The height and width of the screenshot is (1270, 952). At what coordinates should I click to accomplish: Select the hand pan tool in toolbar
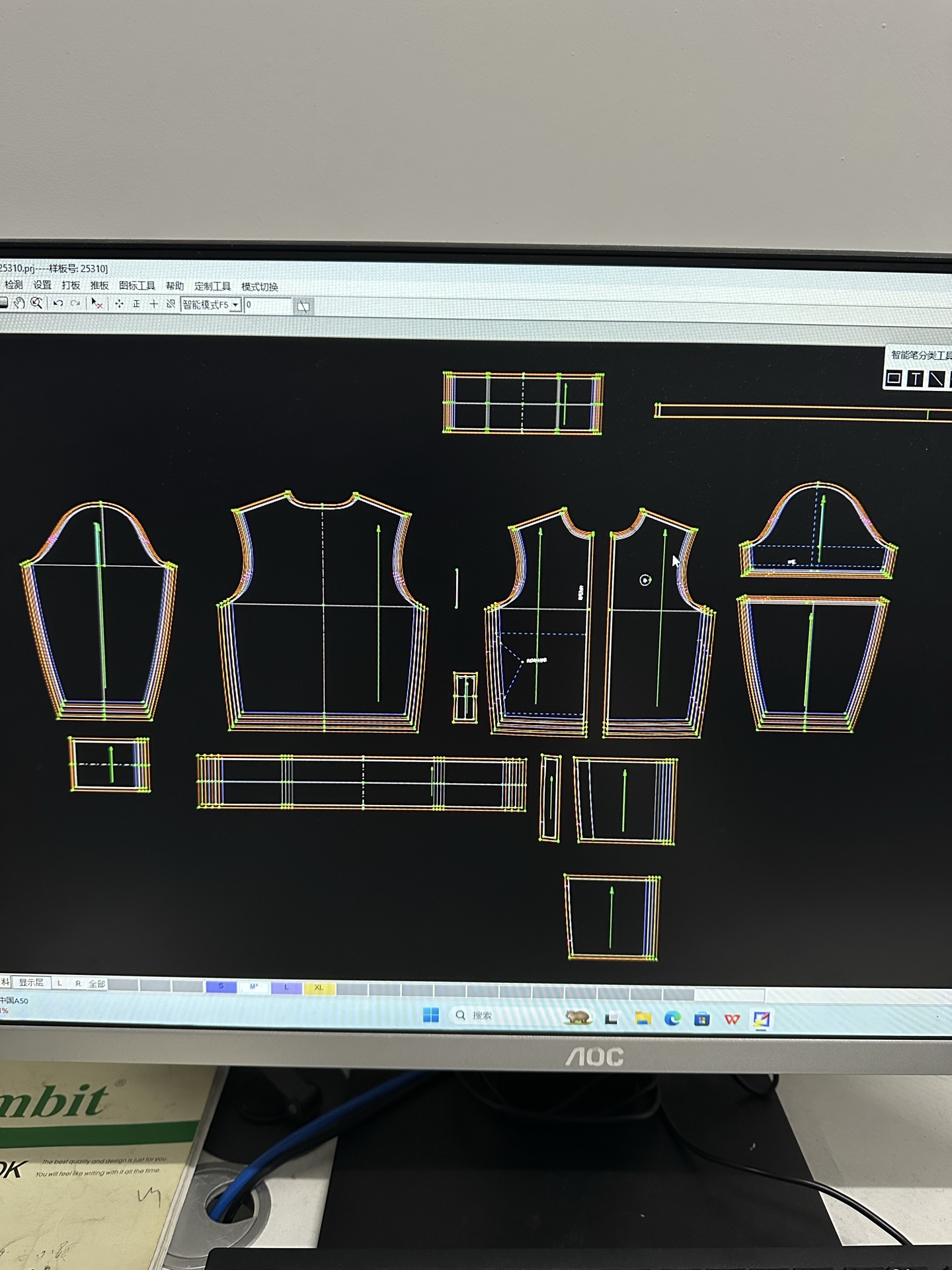(x=19, y=303)
